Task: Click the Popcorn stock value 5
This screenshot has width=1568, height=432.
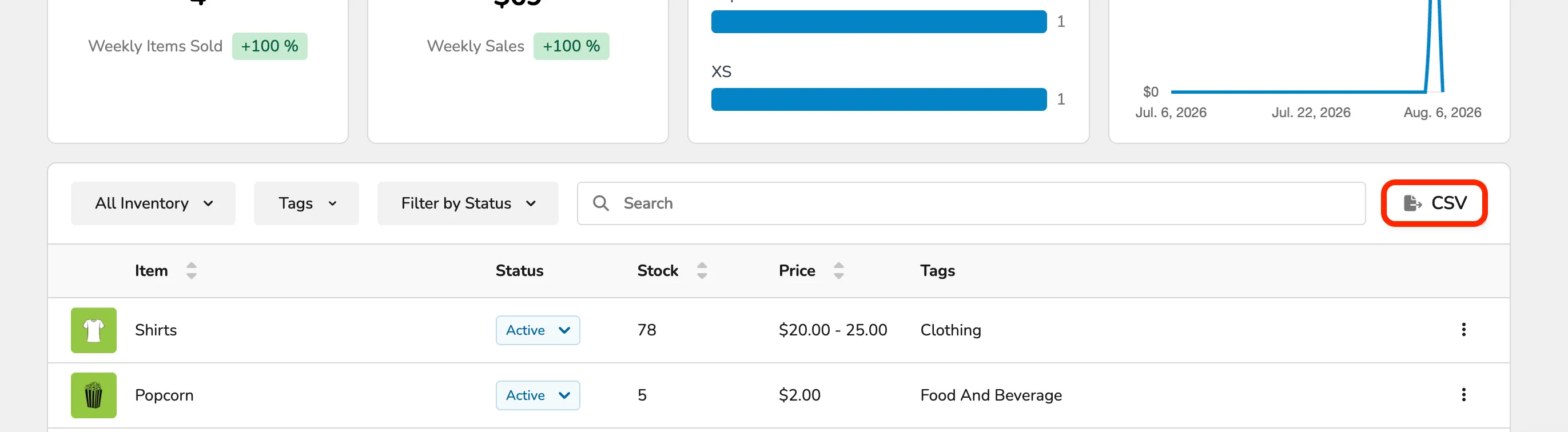Action: pos(642,395)
